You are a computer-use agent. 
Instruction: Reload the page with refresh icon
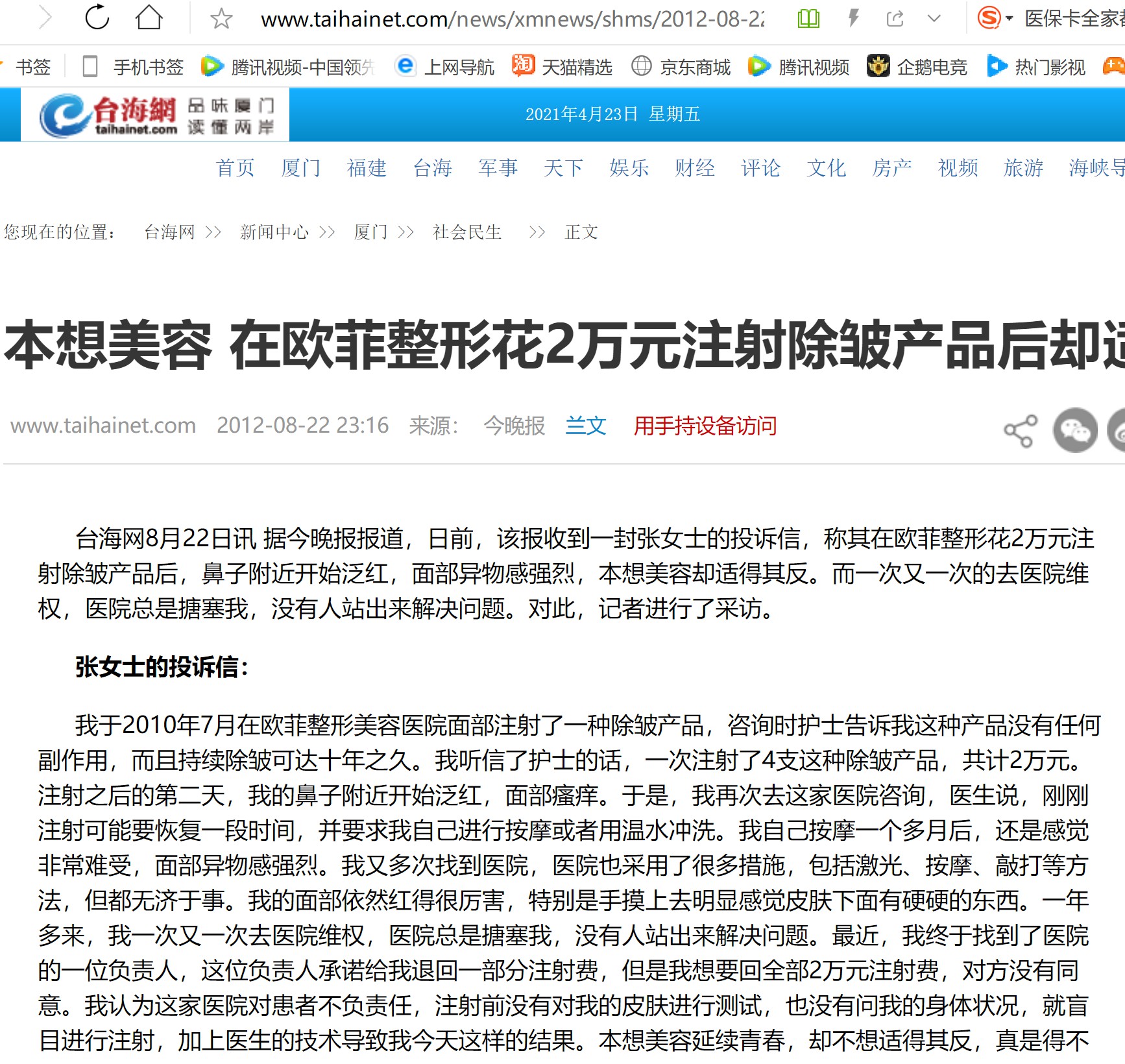97,18
